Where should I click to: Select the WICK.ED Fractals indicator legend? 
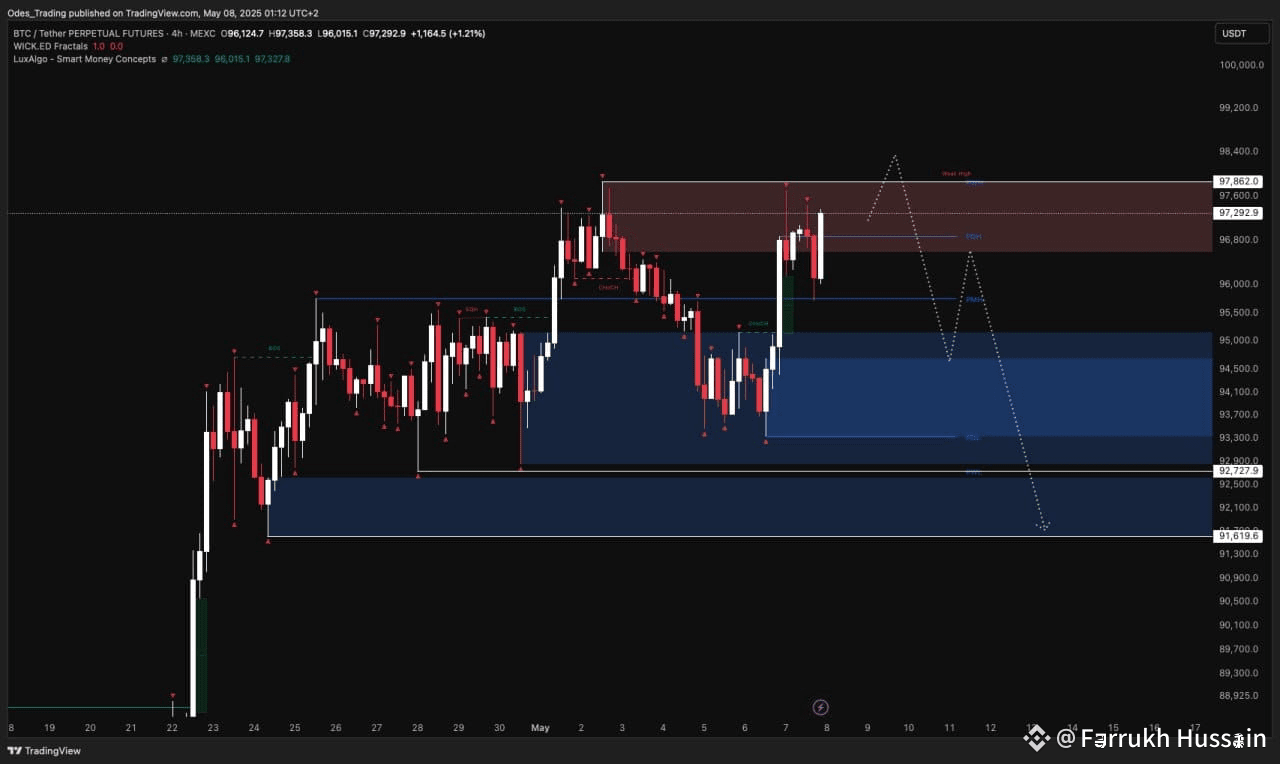[x=51, y=47]
